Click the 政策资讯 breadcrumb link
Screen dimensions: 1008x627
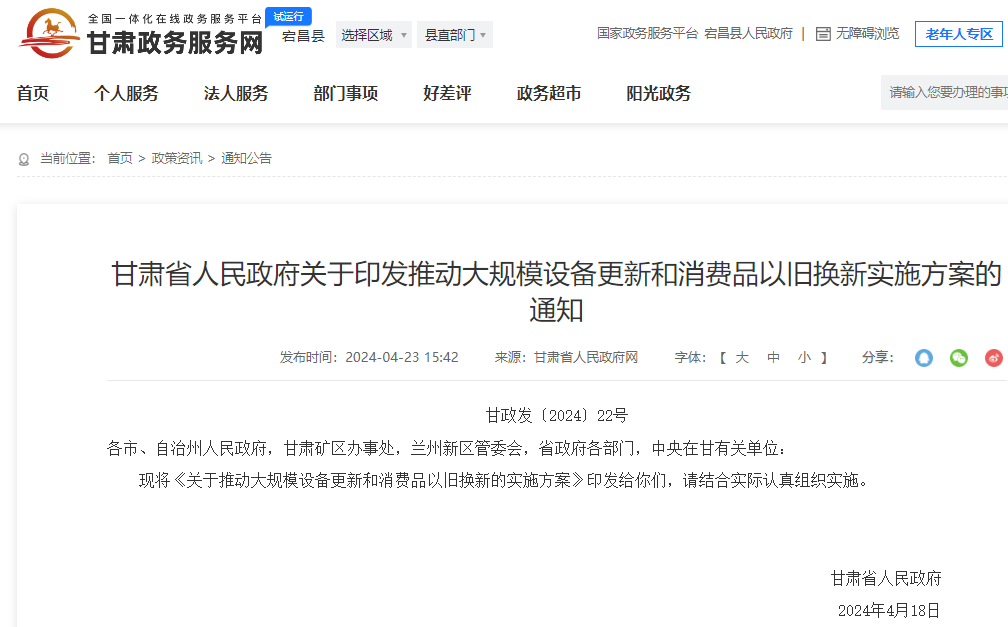177,159
